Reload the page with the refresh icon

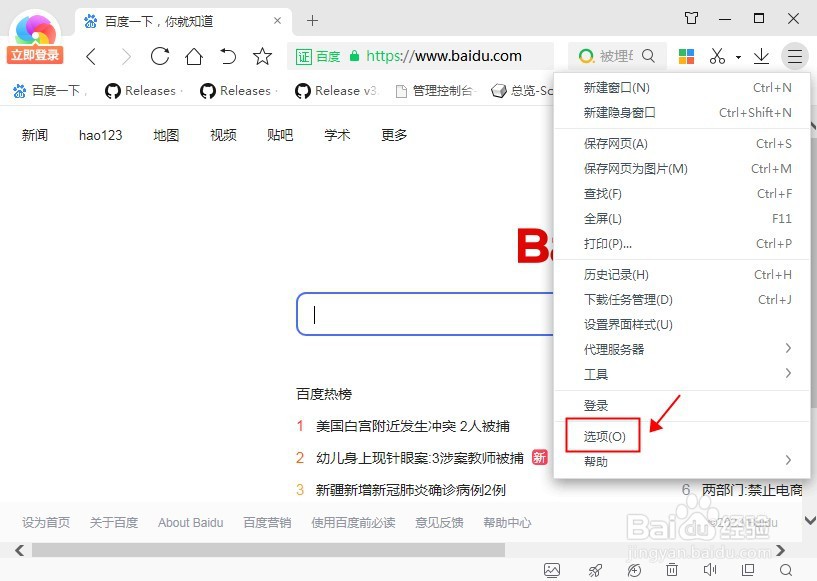pyautogui.click(x=159, y=56)
